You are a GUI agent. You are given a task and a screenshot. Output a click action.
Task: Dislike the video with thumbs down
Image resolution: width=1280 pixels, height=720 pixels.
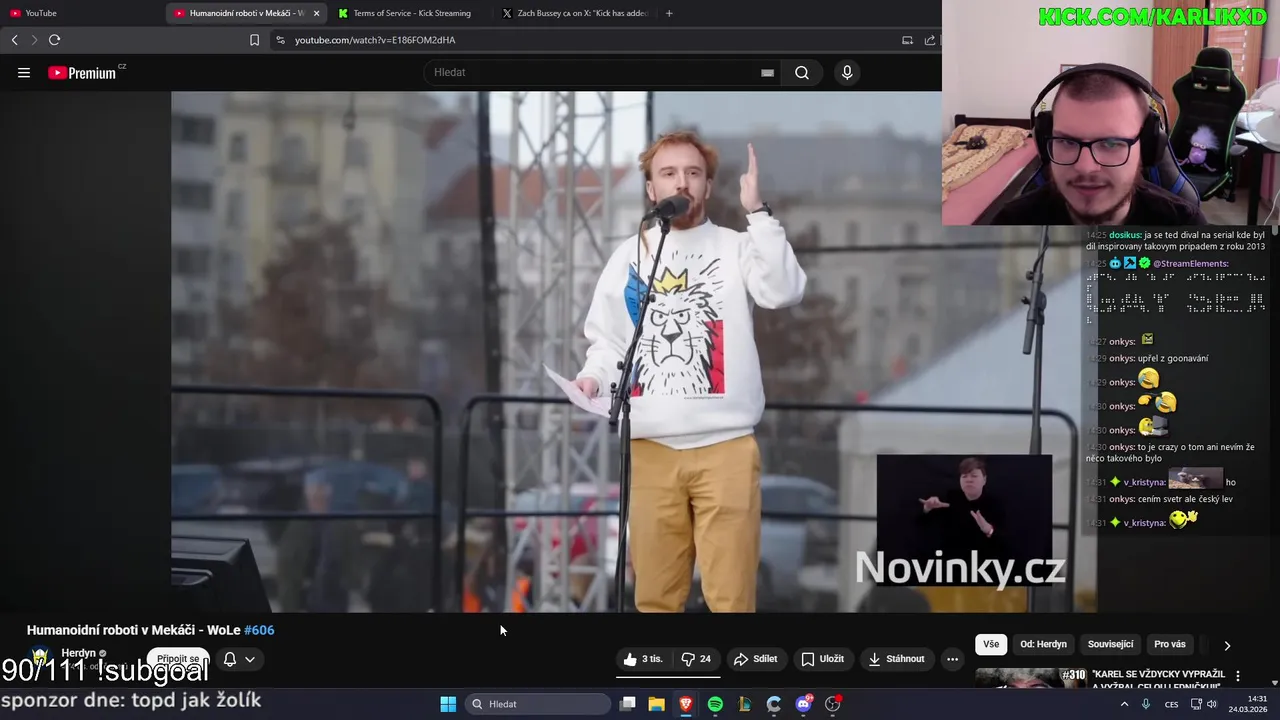pos(696,659)
